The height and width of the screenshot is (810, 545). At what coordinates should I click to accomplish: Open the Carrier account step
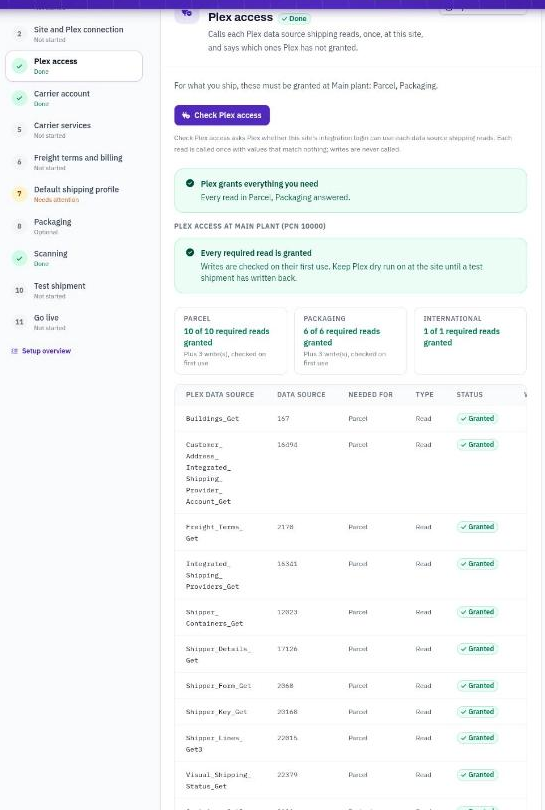pyautogui.click(x=74, y=98)
